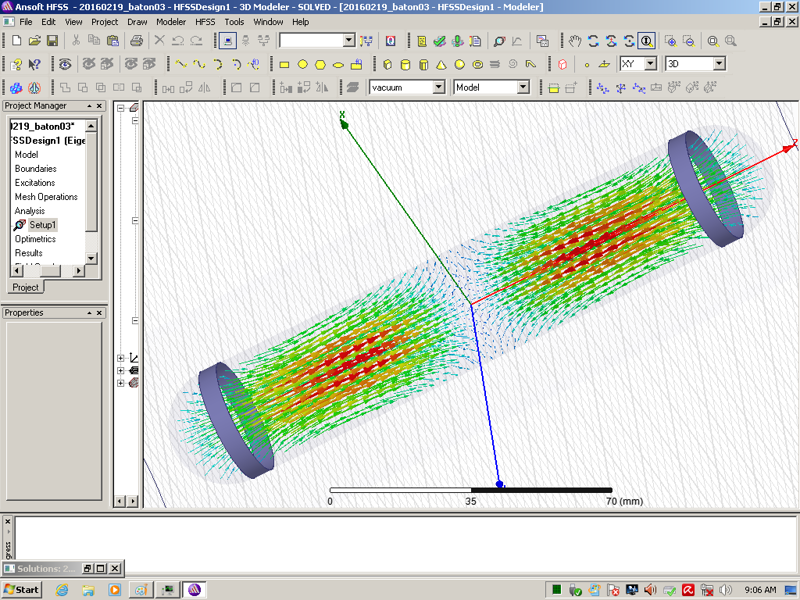Select the Pan hand tool

(575, 41)
